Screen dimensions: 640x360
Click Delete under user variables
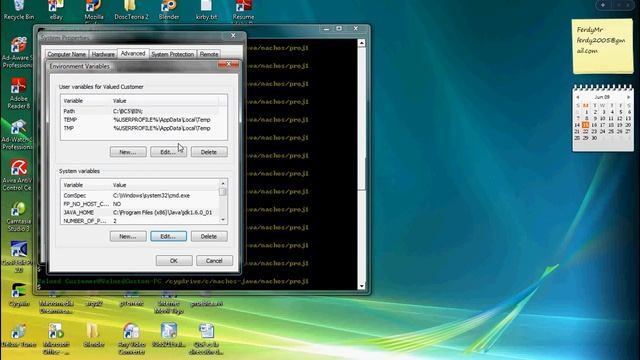tap(209, 152)
